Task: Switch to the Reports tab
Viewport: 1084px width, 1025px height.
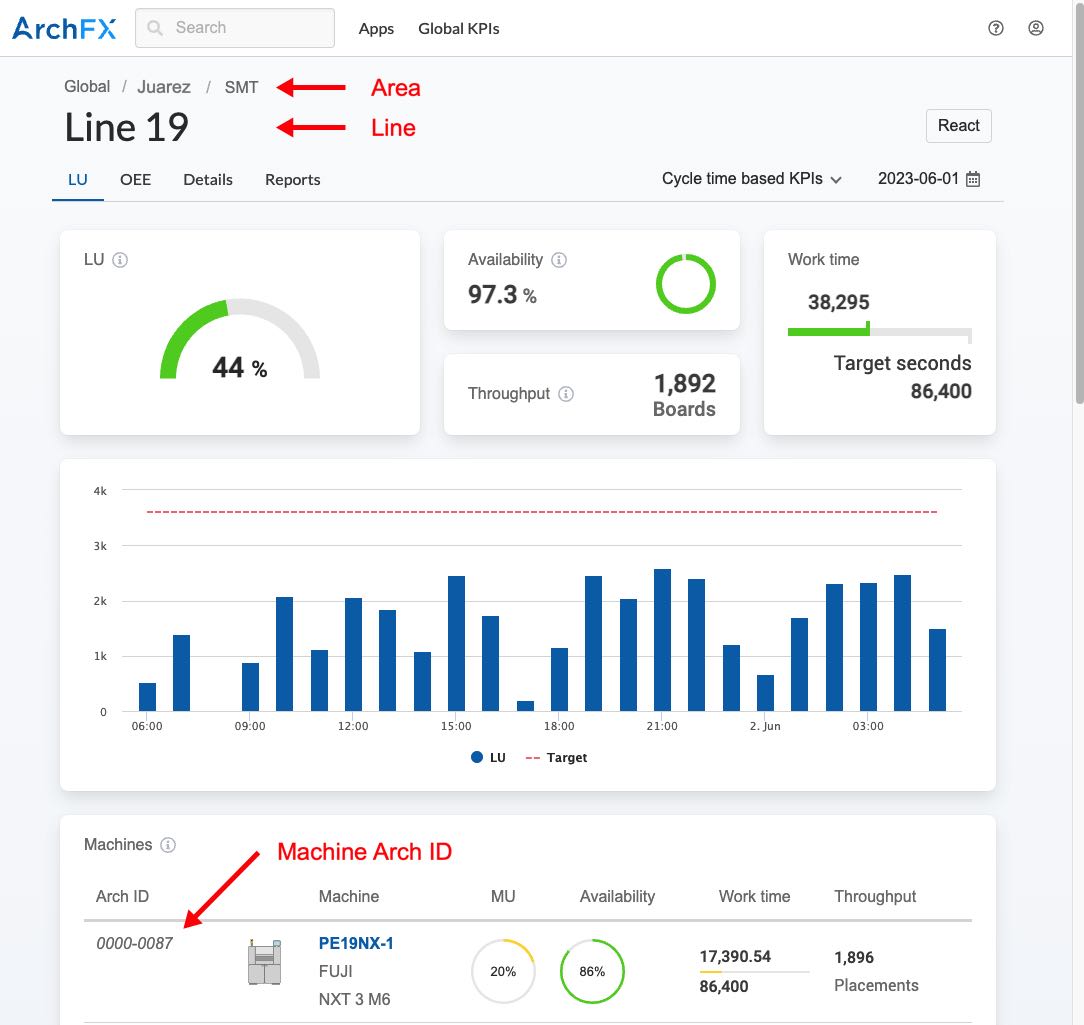Action: coord(292,180)
